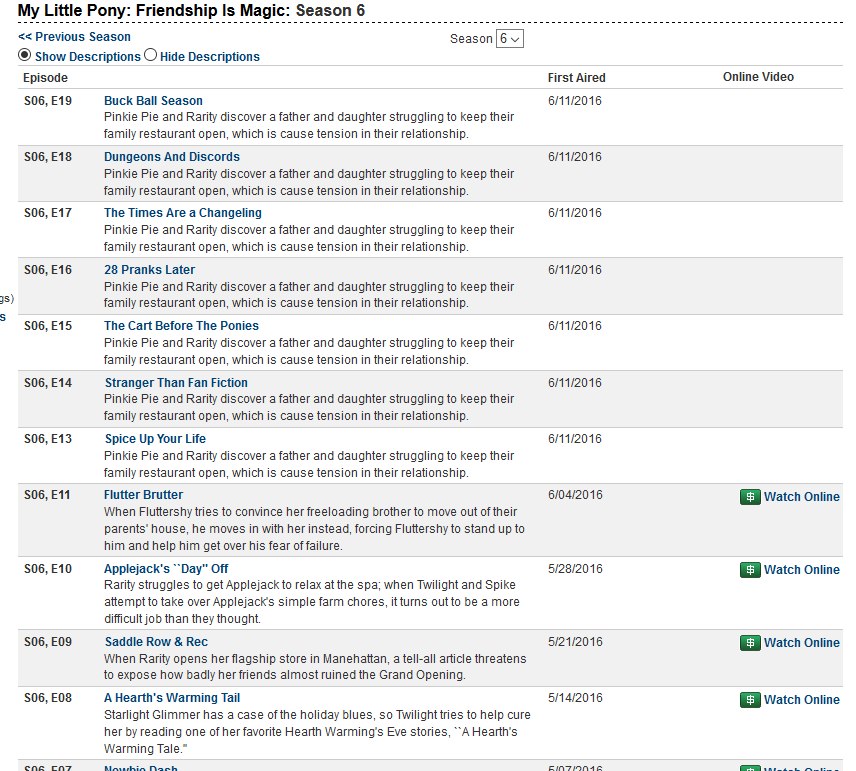Click the S06, E10 episode number
This screenshot has width=856, height=771.
click(x=48, y=569)
